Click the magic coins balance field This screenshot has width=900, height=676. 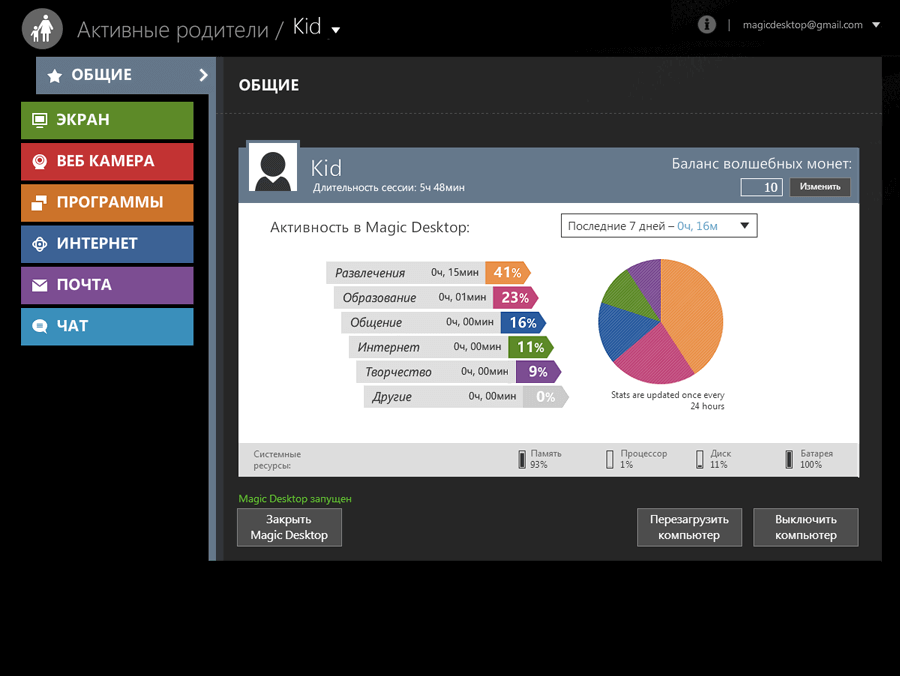coord(762,187)
